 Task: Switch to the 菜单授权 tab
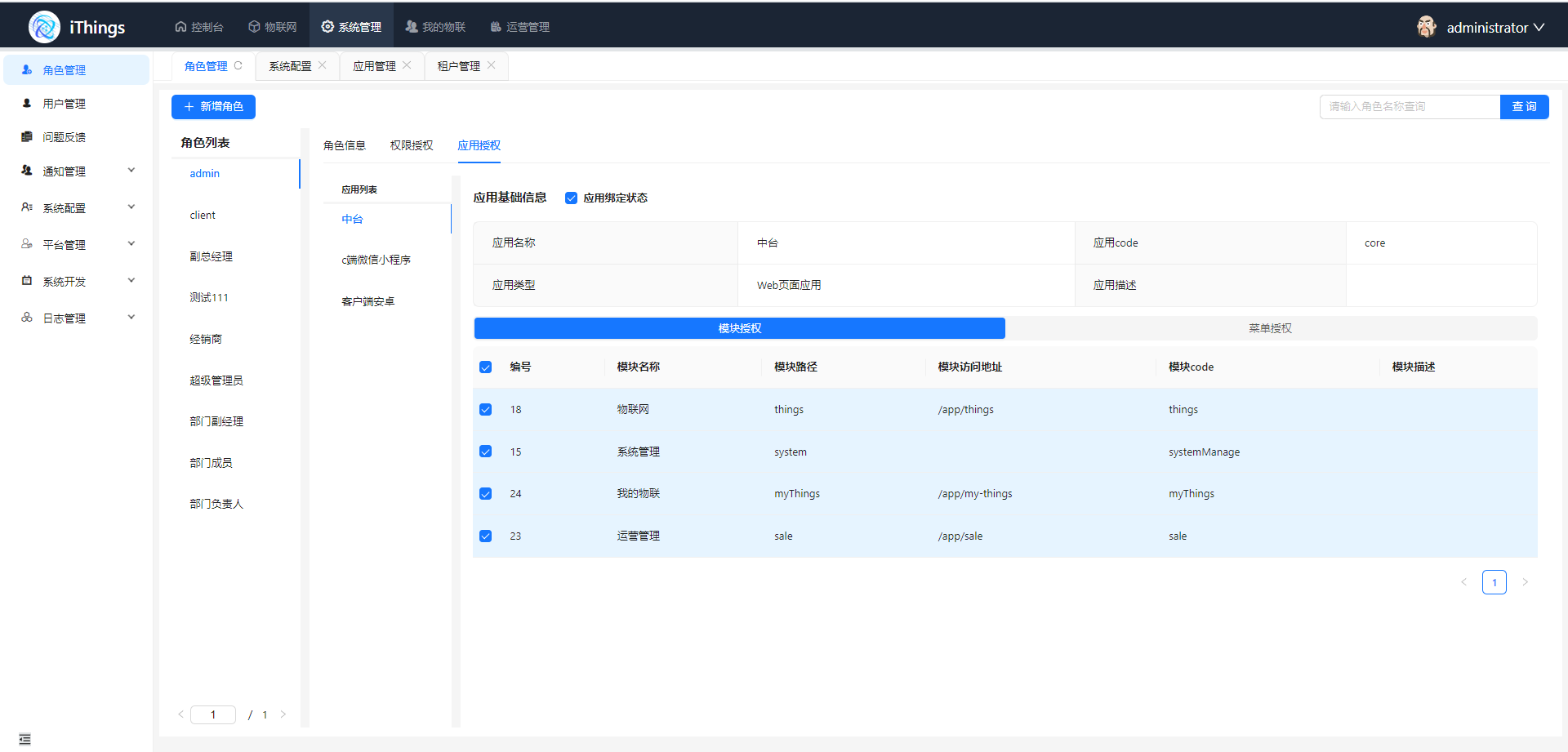click(x=1270, y=328)
